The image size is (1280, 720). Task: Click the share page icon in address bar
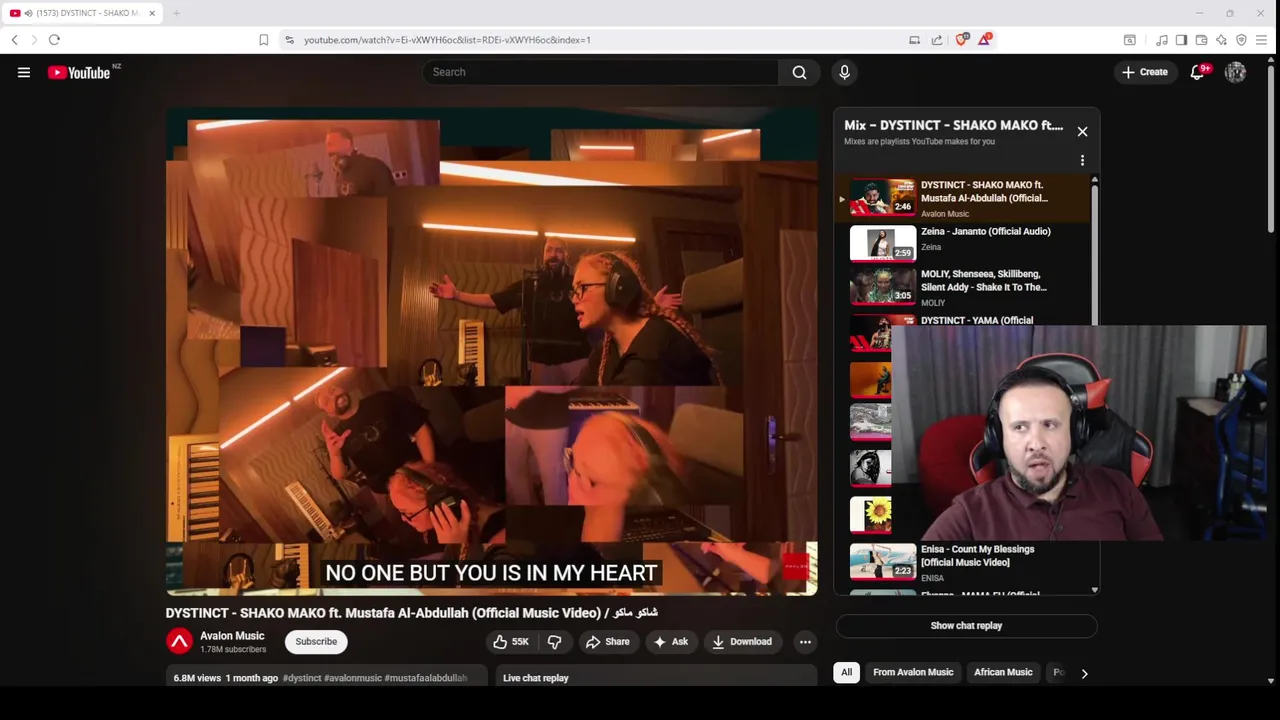(937, 40)
